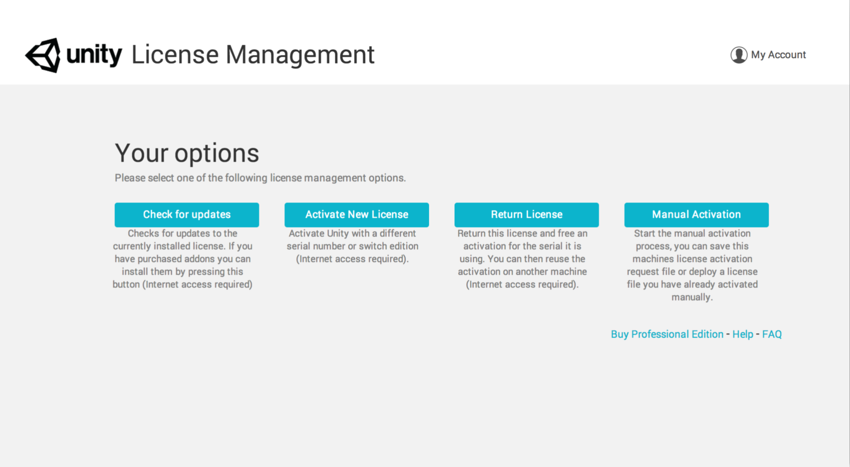Select the Activate New License button
Image resolution: width=850 pixels, height=467 pixels.
(357, 215)
